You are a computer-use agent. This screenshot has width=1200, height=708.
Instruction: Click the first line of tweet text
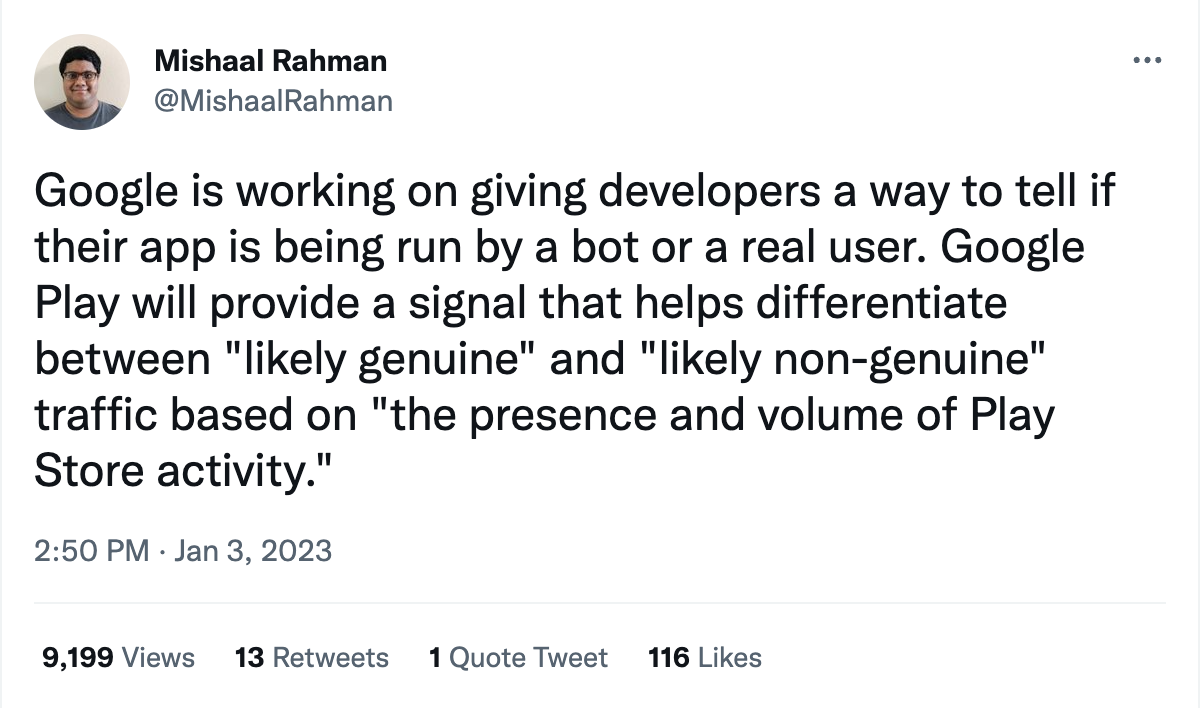[574, 191]
